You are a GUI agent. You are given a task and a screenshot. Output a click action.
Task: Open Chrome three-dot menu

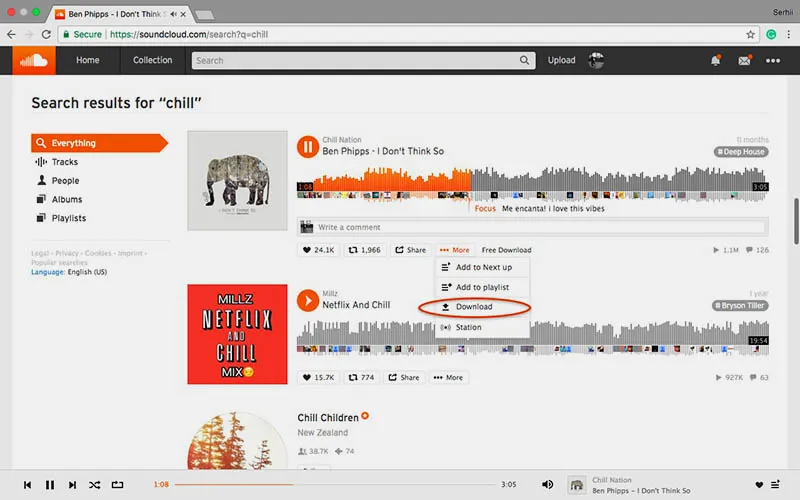tap(789, 34)
